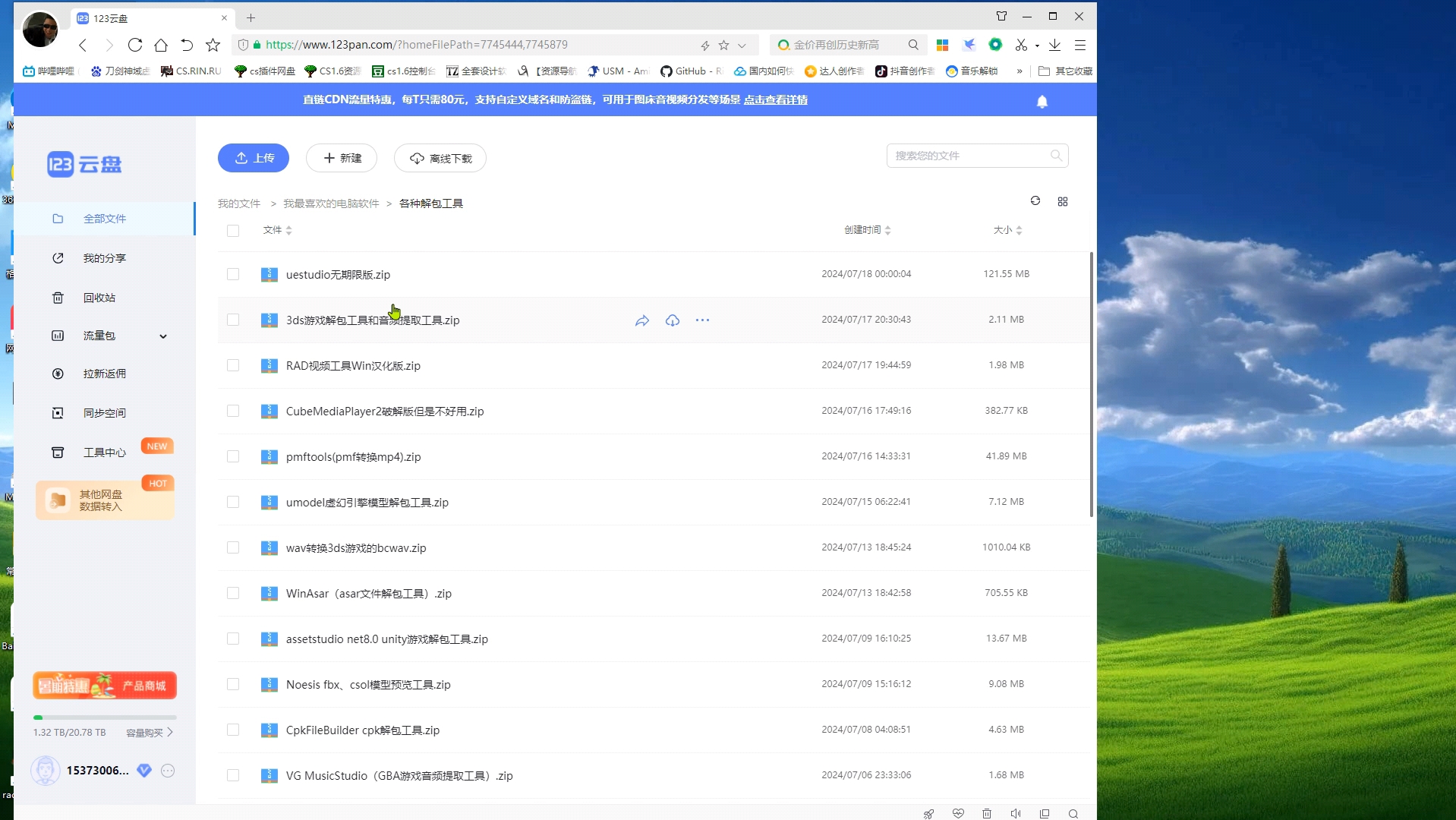Open the scissors screenshot tool in the browser toolbar
Screen dimensions: 1456x820
[1021, 45]
